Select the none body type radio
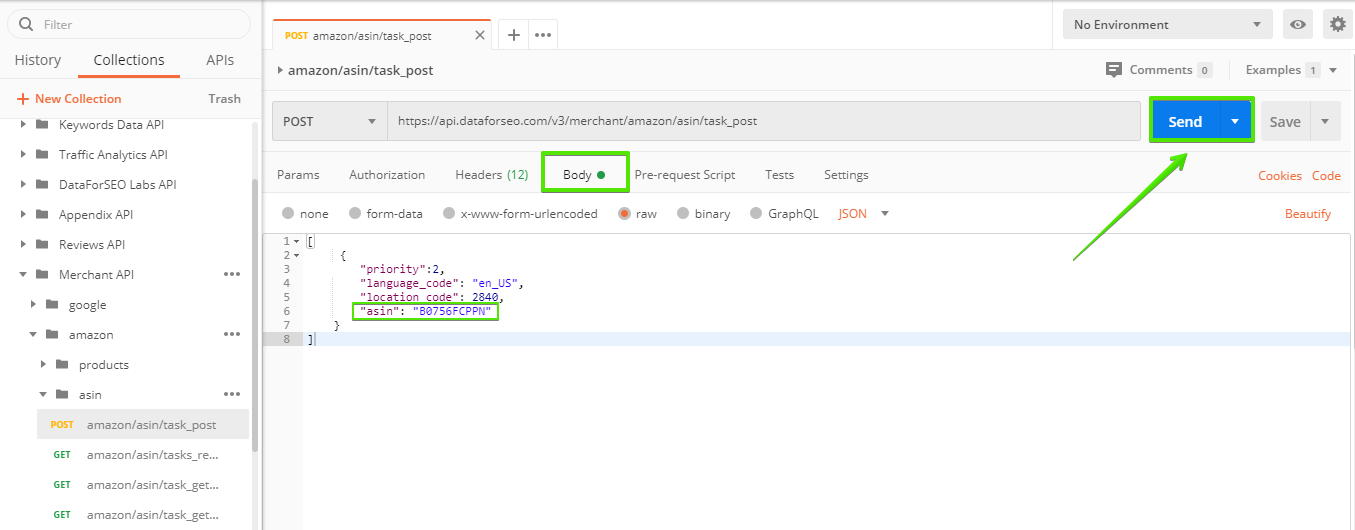Screen dimensions: 1355x530 pyautogui.click(x=288, y=213)
